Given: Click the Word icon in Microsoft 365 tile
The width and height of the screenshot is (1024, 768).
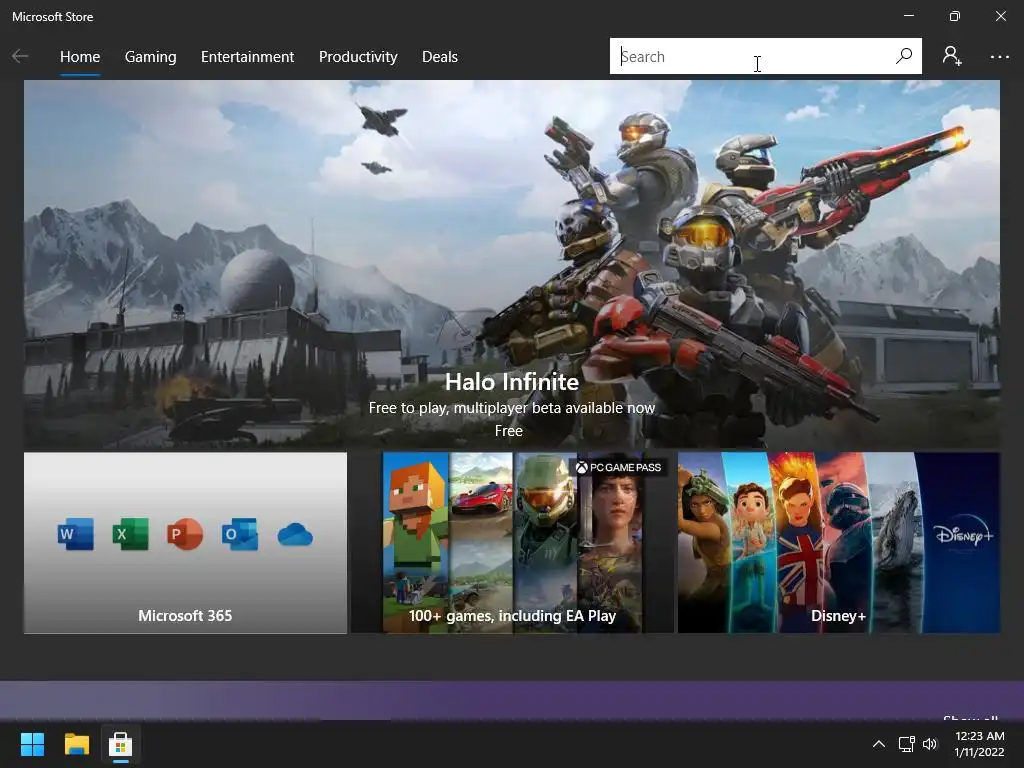Looking at the screenshot, I should [x=76, y=534].
